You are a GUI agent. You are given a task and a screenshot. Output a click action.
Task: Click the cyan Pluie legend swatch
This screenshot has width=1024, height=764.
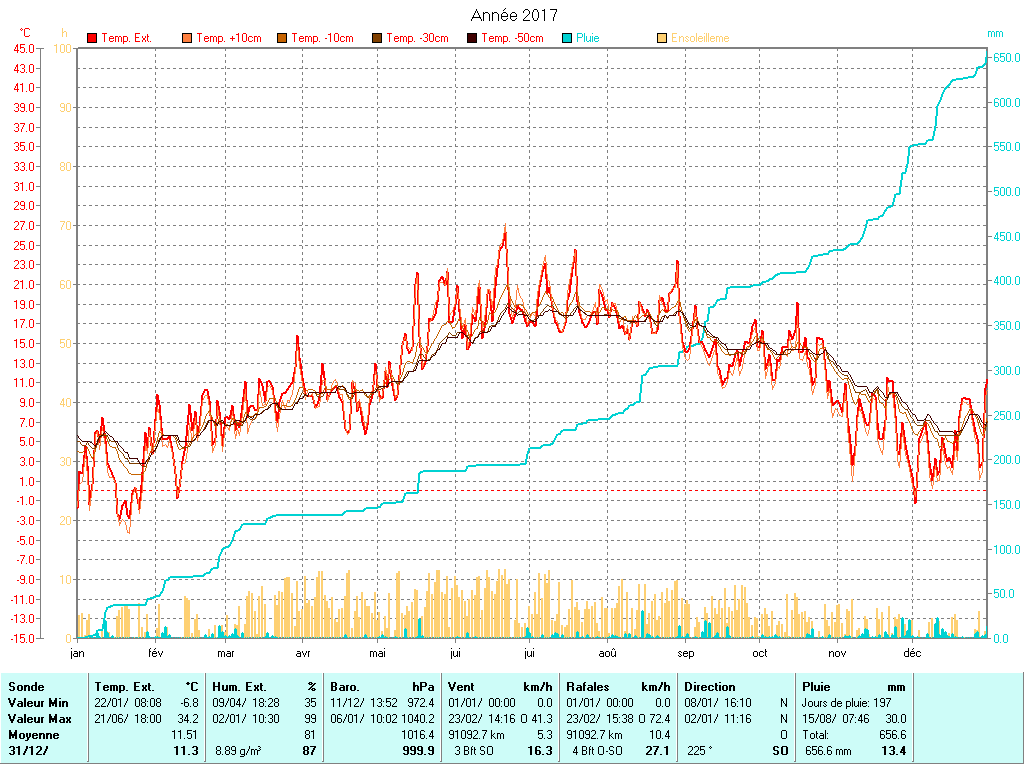click(567, 38)
